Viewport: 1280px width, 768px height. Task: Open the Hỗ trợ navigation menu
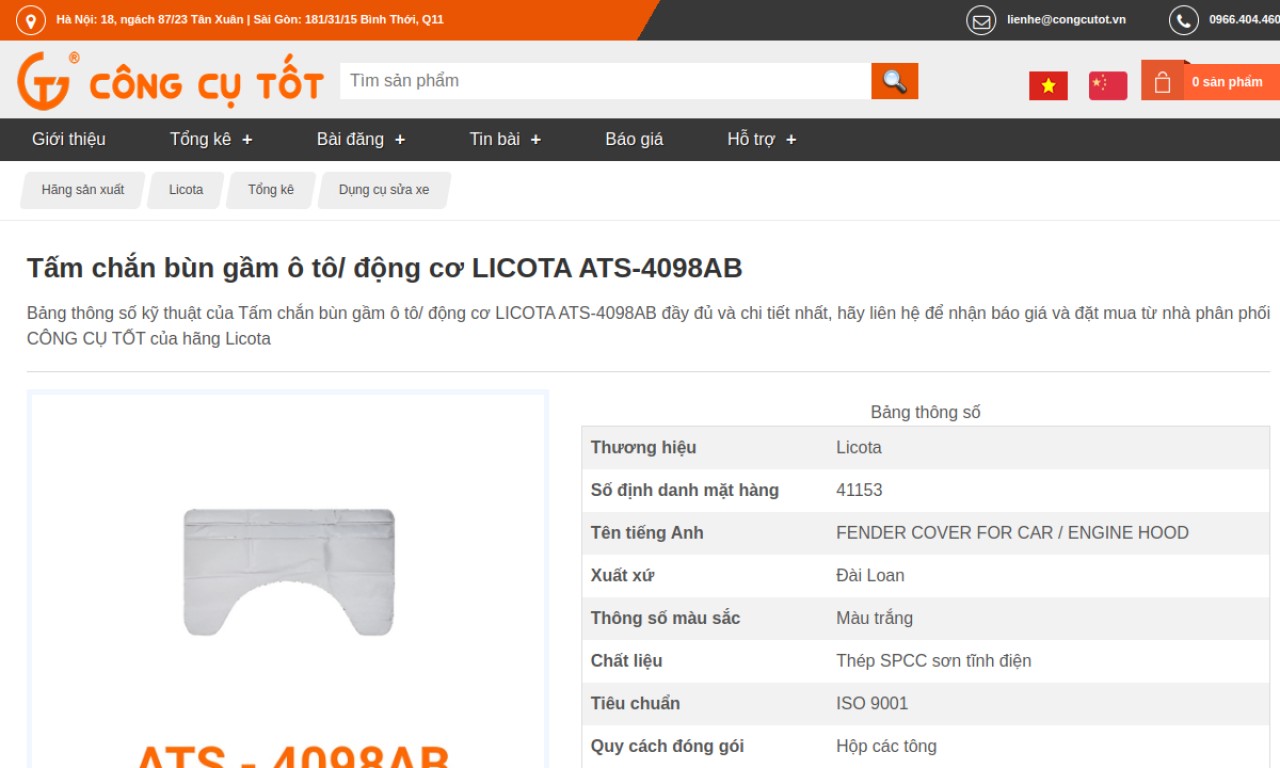pyautogui.click(x=751, y=139)
